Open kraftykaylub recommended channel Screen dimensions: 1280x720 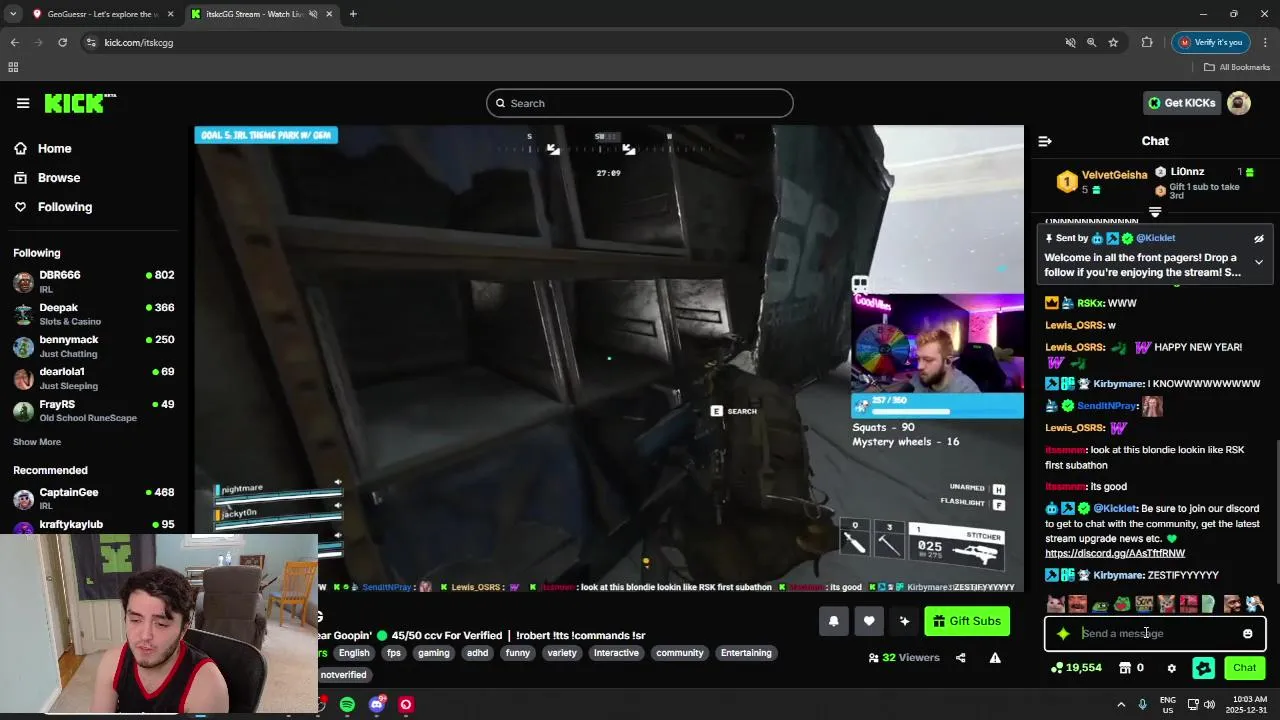click(x=93, y=525)
